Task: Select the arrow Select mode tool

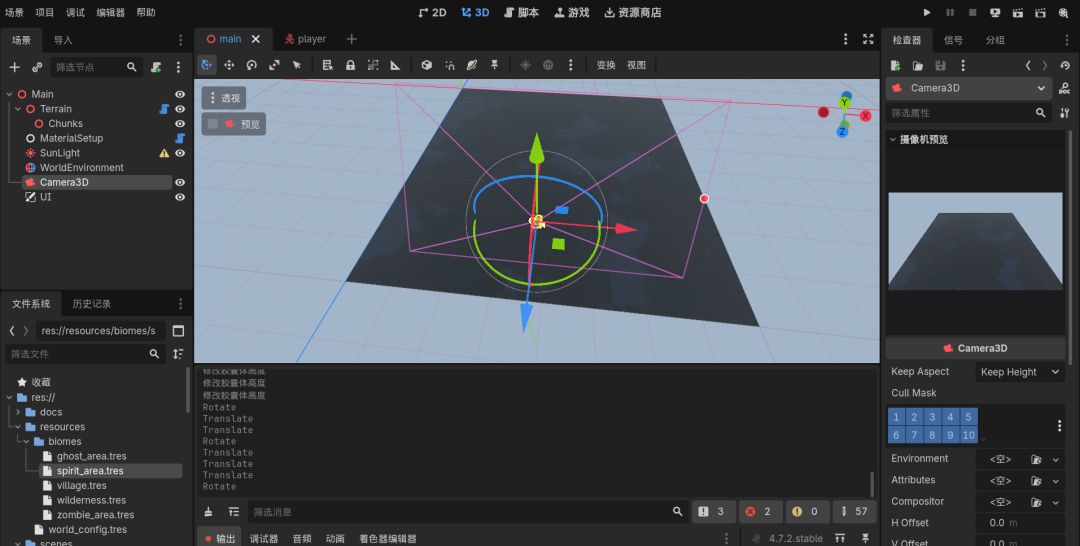Action: click(x=297, y=65)
